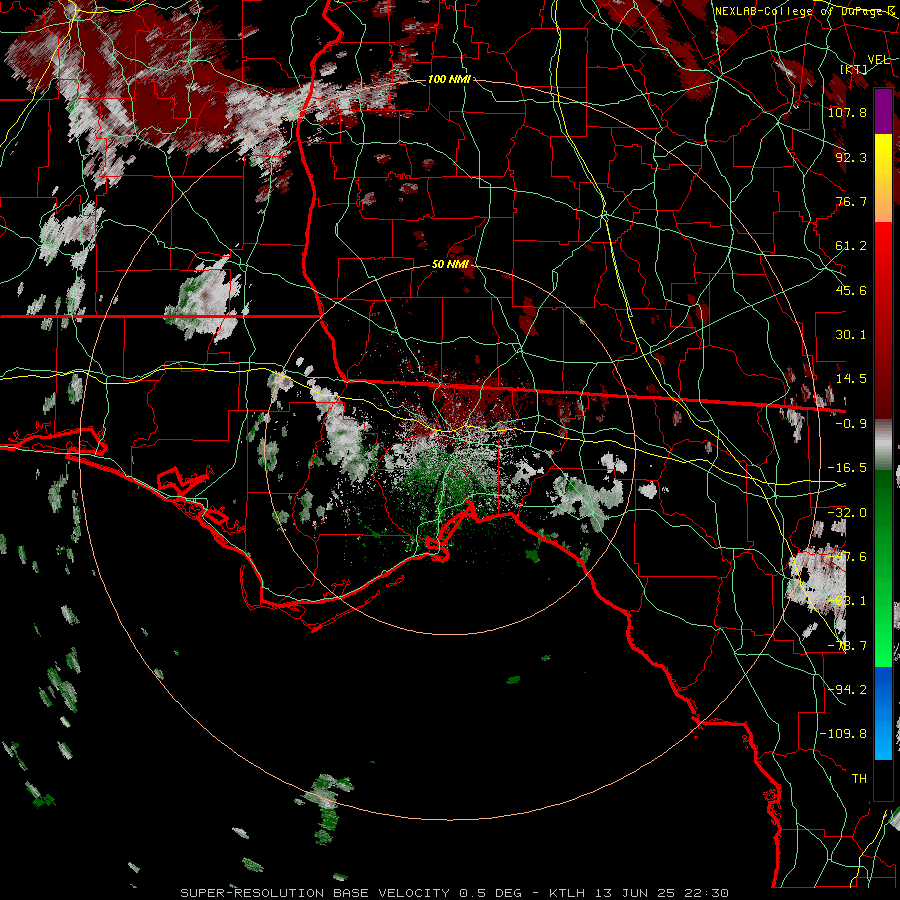Click the 92.3 velocity scale value
900x900 pixels.
(x=851, y=157)
